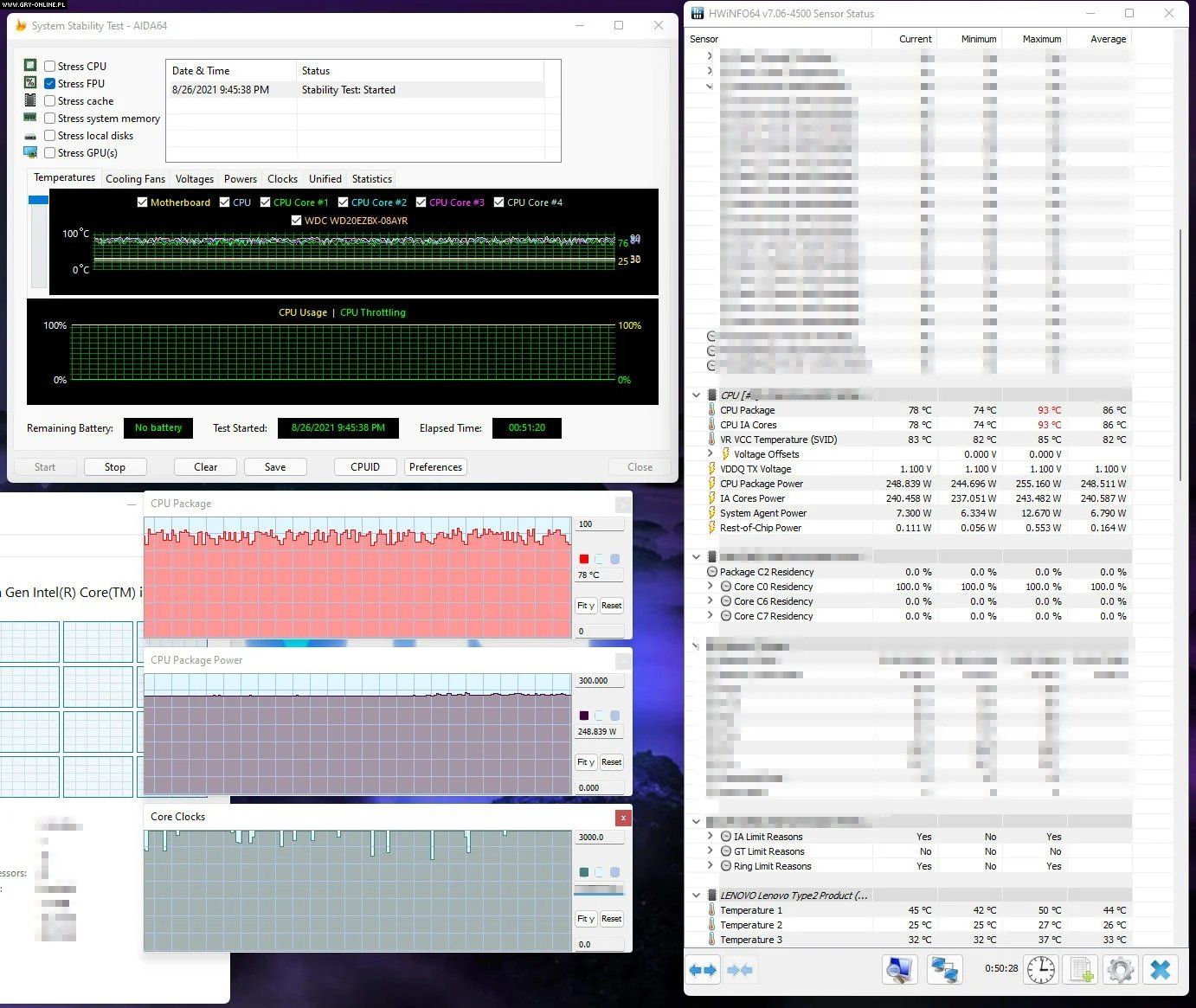Click the Preferences button
This screenshot has height=1008, width=1196.
435,467
